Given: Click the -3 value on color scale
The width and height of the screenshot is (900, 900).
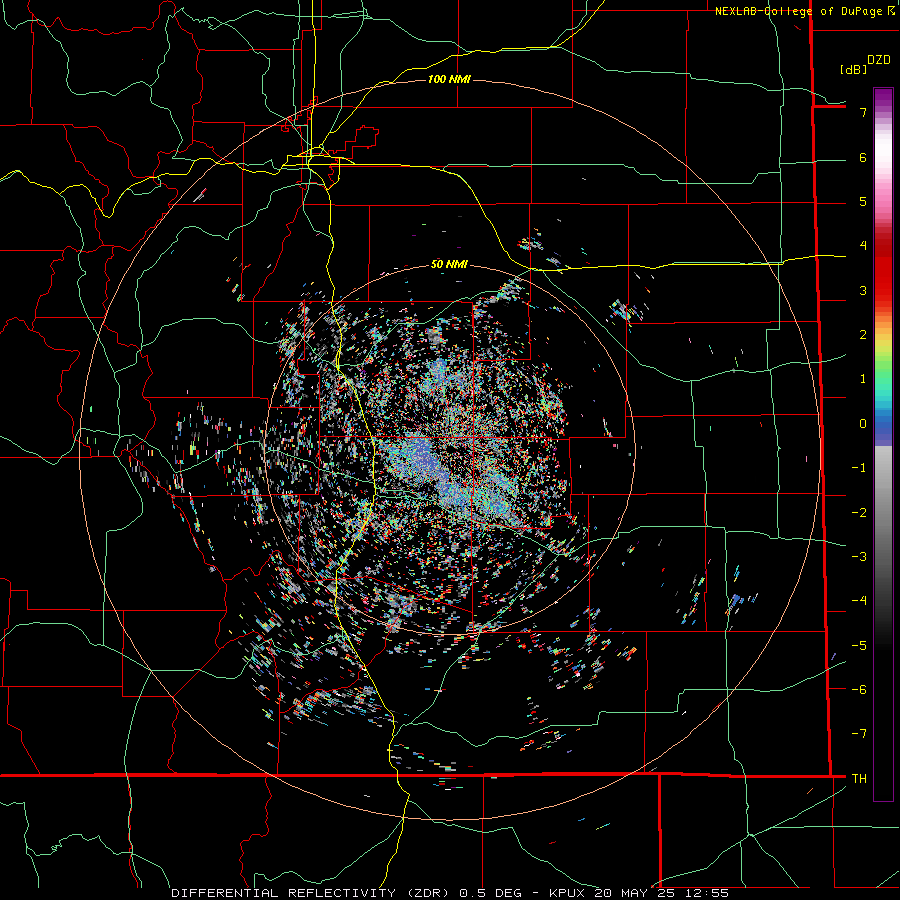Looking at the screenshot, I should pos(859,556).
